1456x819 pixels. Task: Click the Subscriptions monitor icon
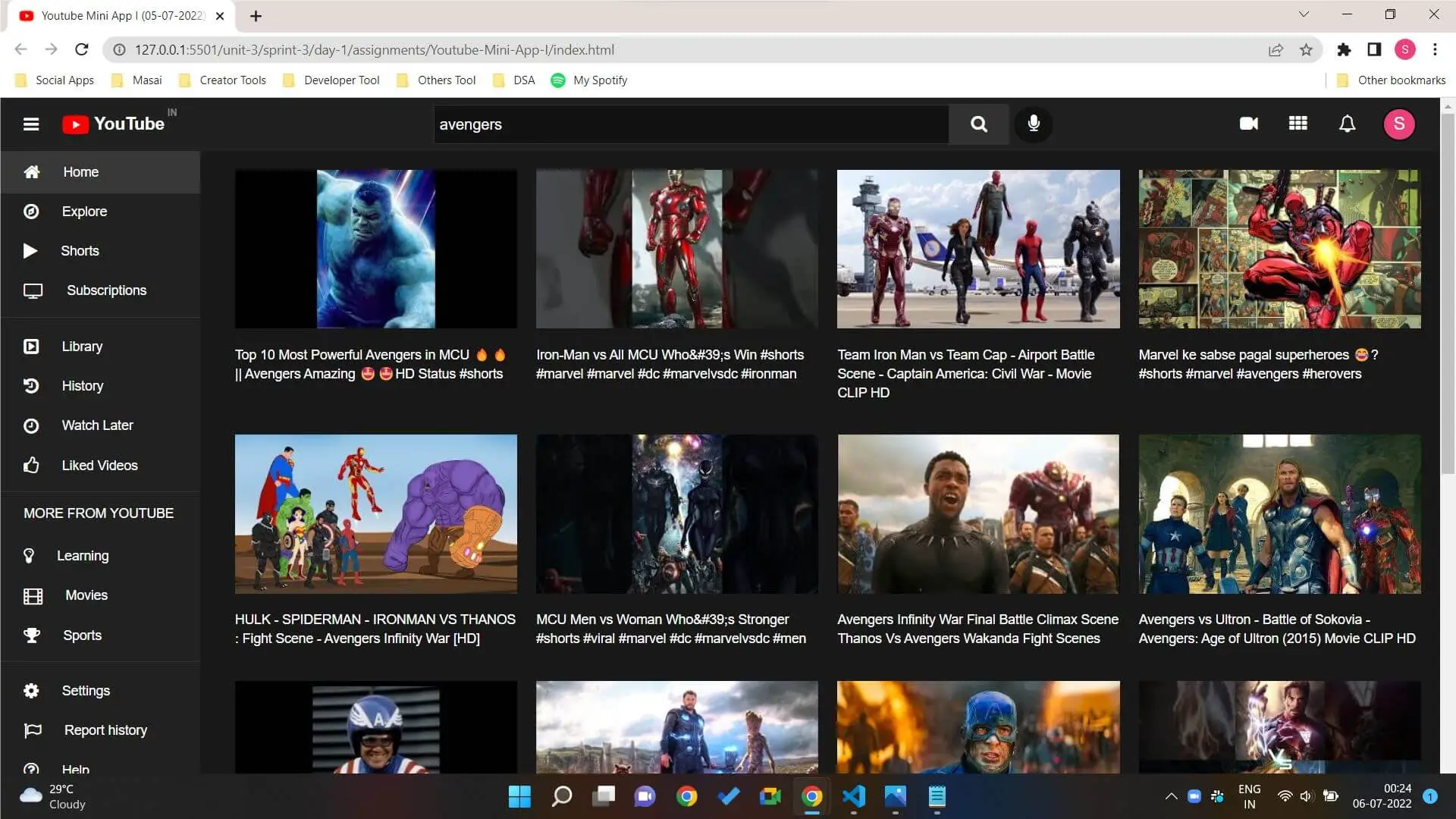click(33, 291)
